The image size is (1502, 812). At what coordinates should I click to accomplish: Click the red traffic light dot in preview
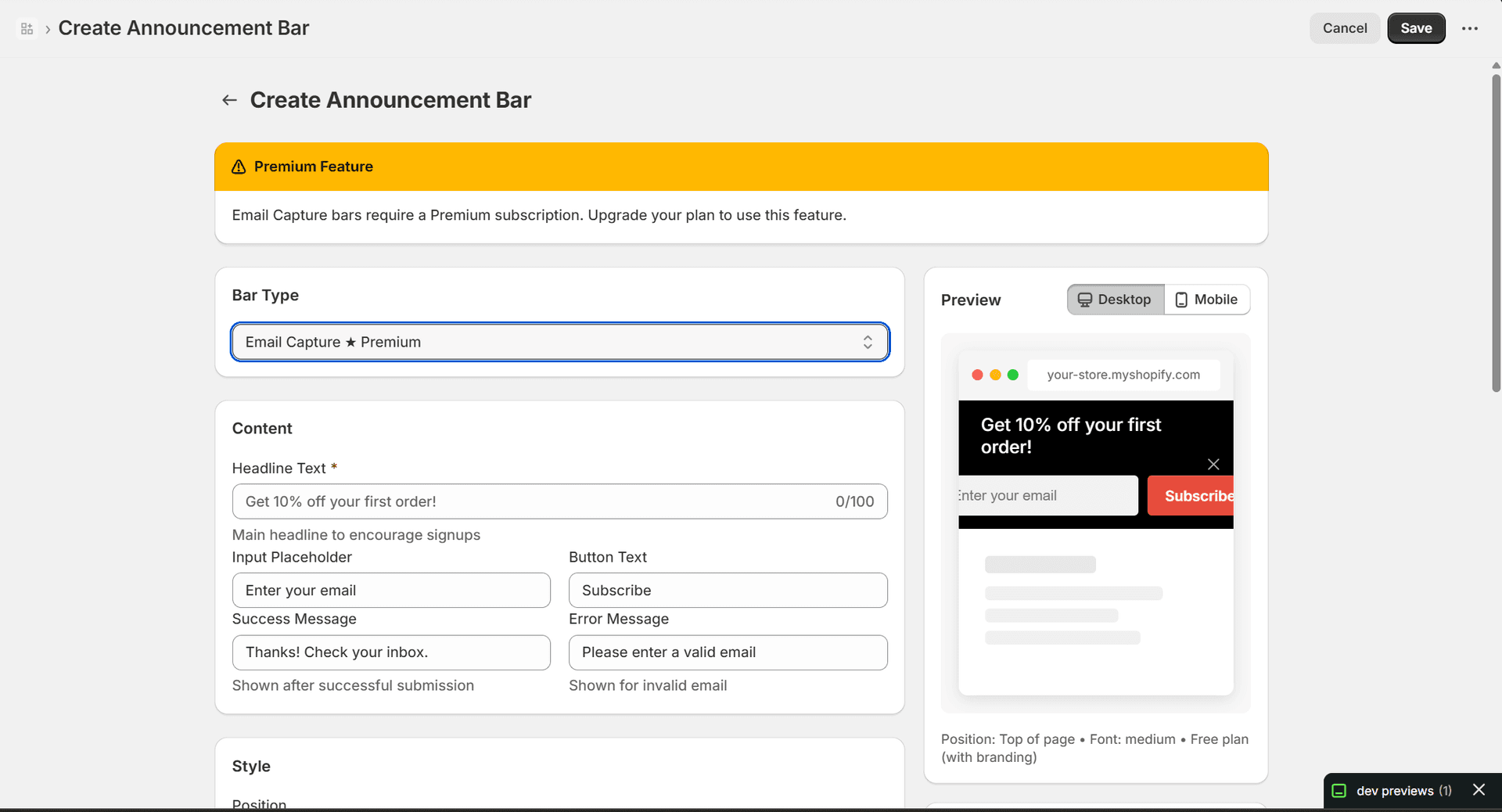[x=977, y=375]
